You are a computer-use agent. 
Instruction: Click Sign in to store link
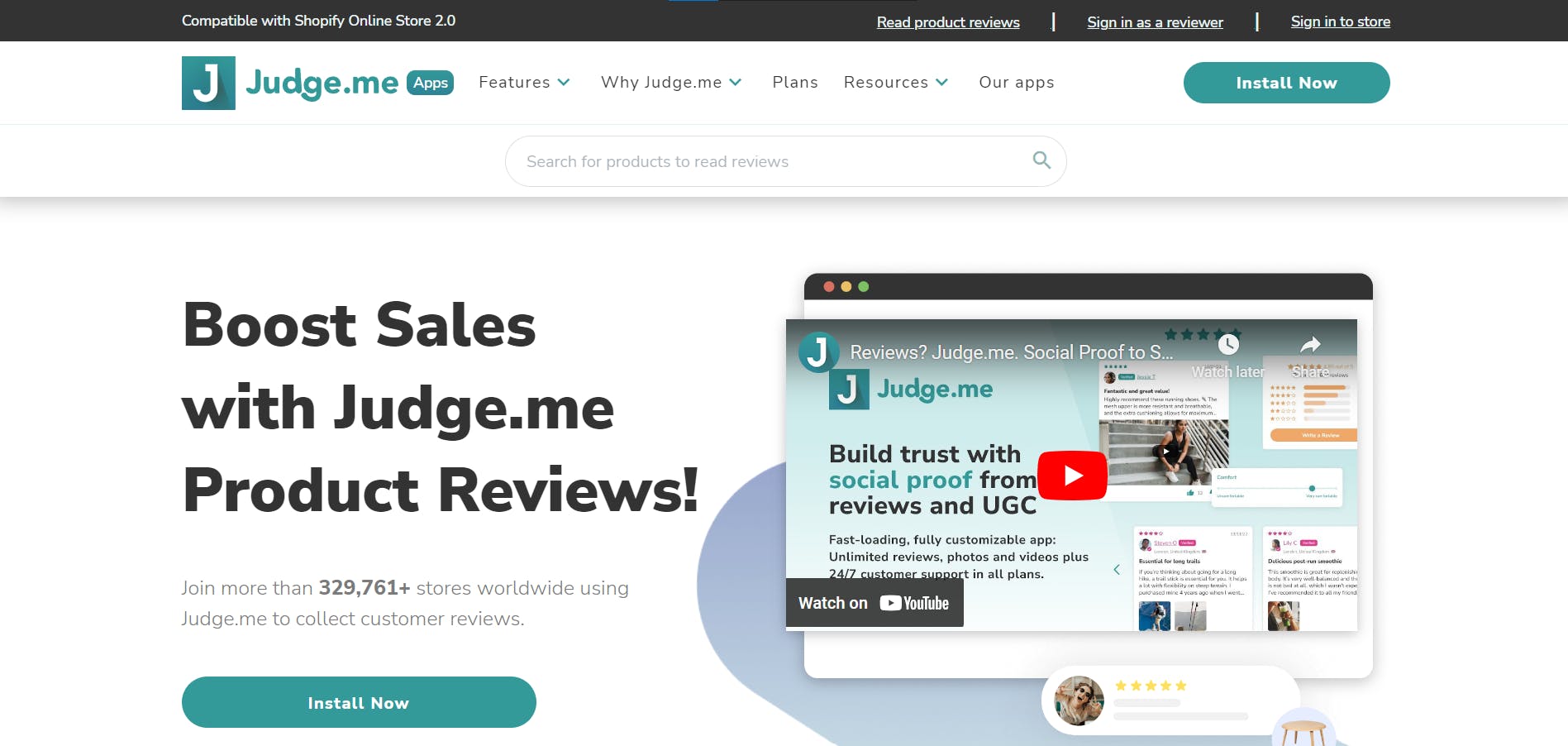coord(1341,22)
